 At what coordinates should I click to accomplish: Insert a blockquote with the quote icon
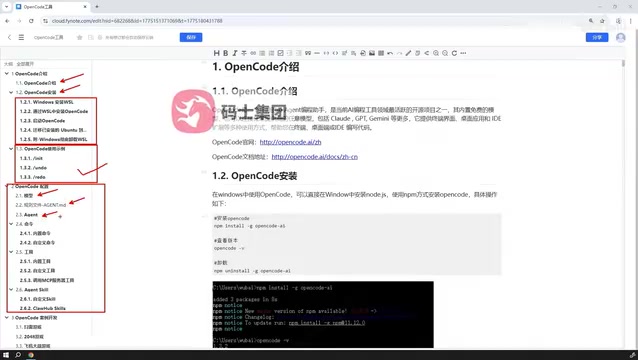(x=308, y=53)
